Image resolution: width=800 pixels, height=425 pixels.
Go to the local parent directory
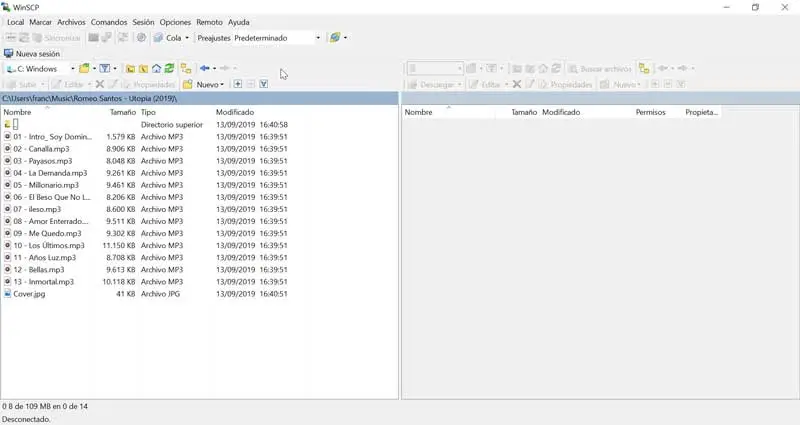(131, 68)
